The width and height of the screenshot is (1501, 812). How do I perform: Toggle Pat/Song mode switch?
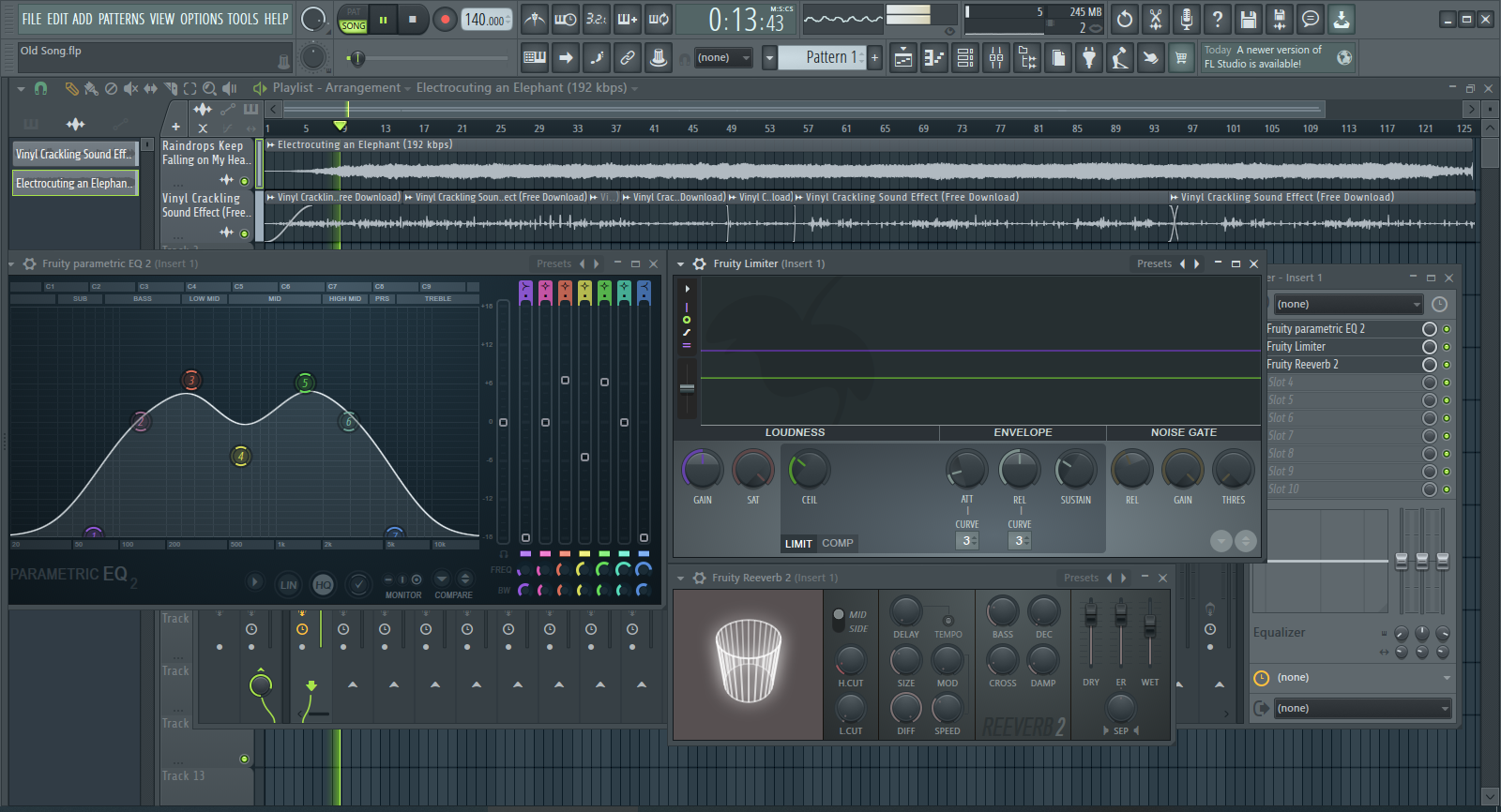pos(354,20)
